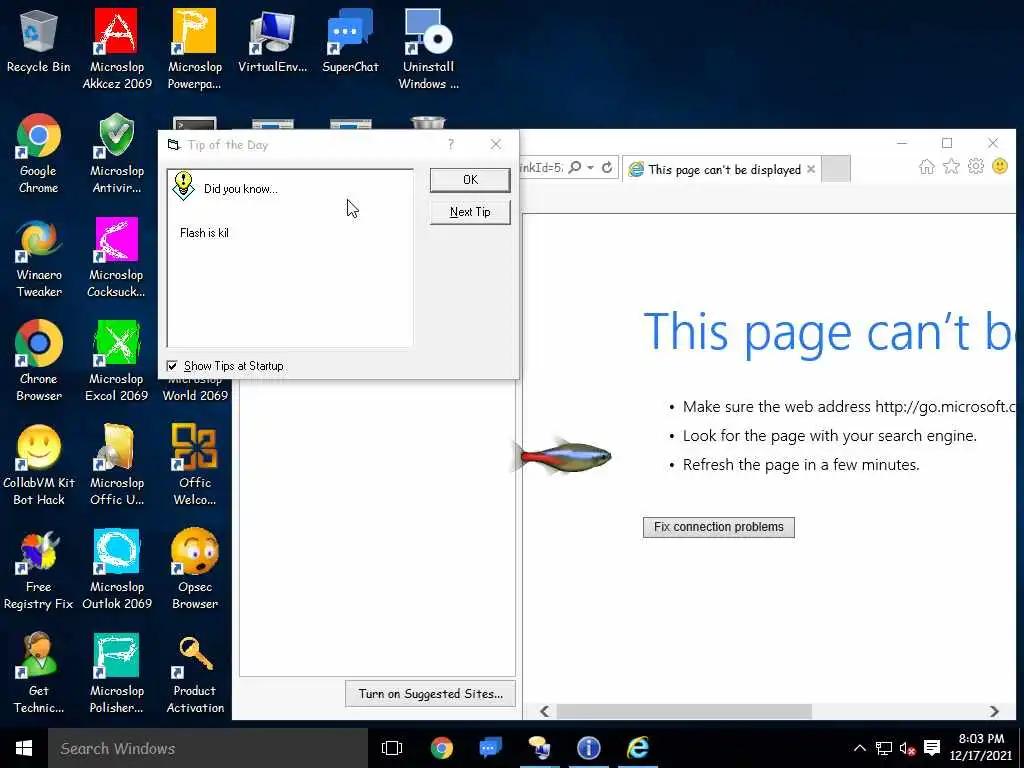Screen dimensions: 1024x768
Task: Click the muted volume tray icon
Action: tap(907, 748)
